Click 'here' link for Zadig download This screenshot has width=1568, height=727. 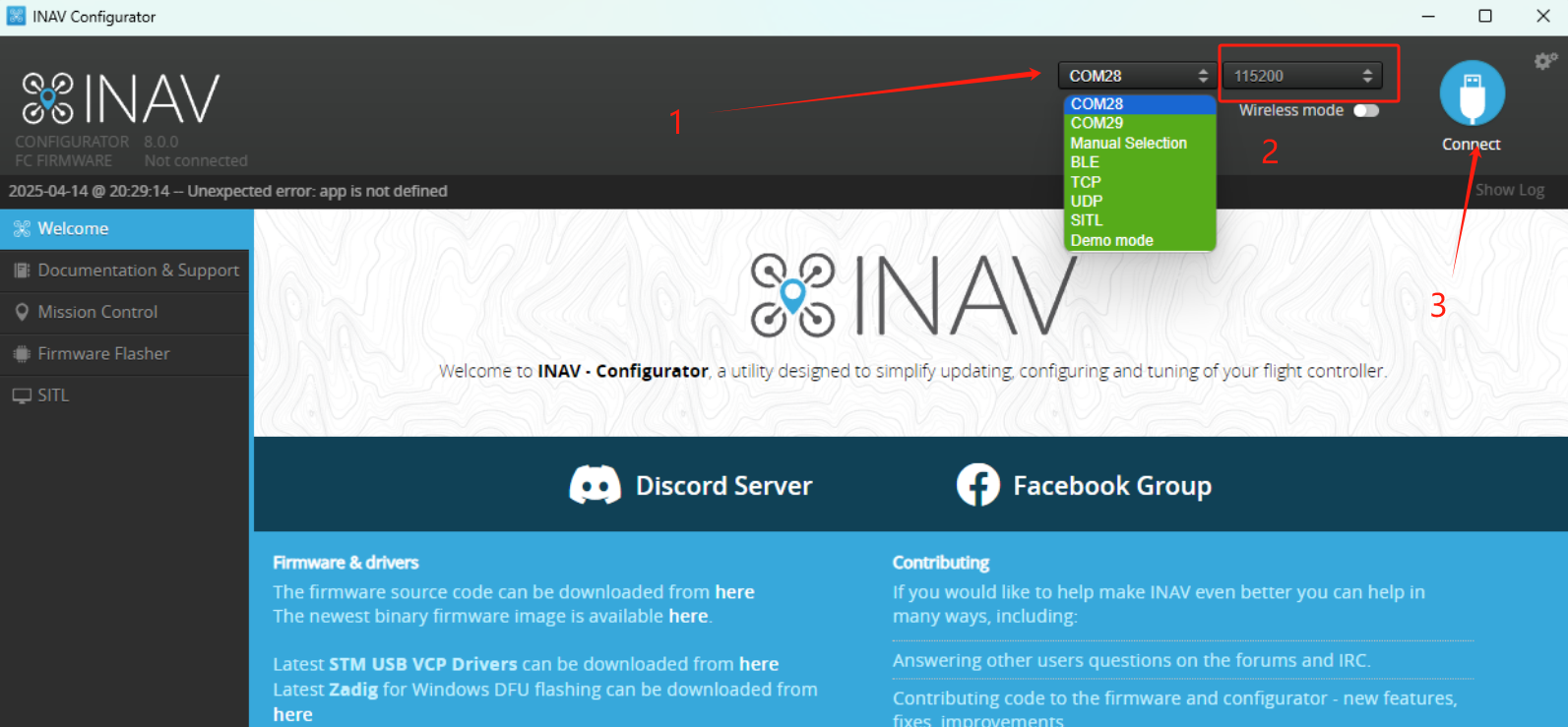pyautogui.click(x=292, y=714)
